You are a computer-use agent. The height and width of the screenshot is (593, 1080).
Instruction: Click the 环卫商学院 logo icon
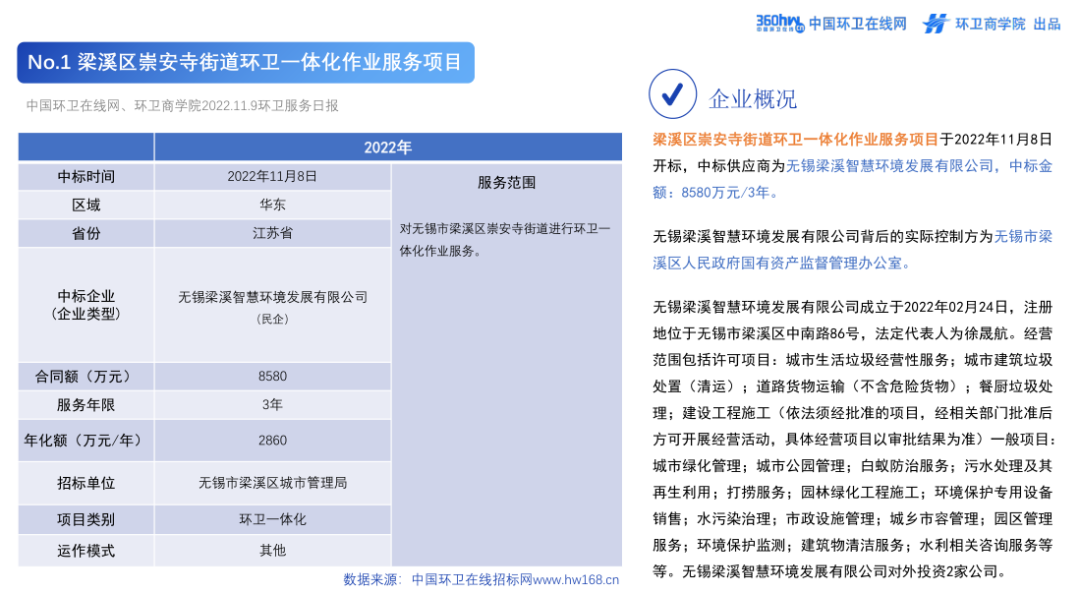click(935, 23)
